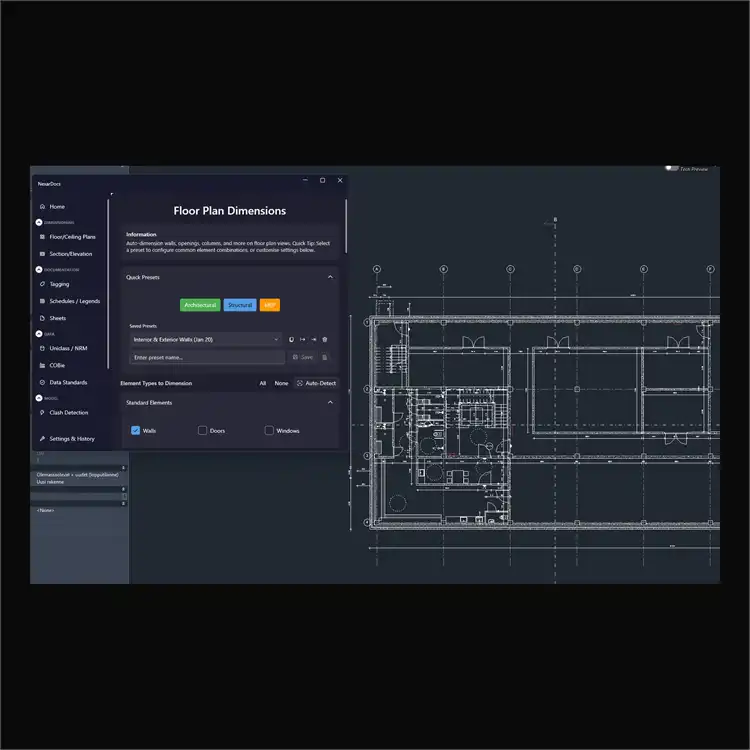The width and height of the screenshot is (750, 750).
Task: Open the Saved Presets dropdown
Action: click(206, 340)
